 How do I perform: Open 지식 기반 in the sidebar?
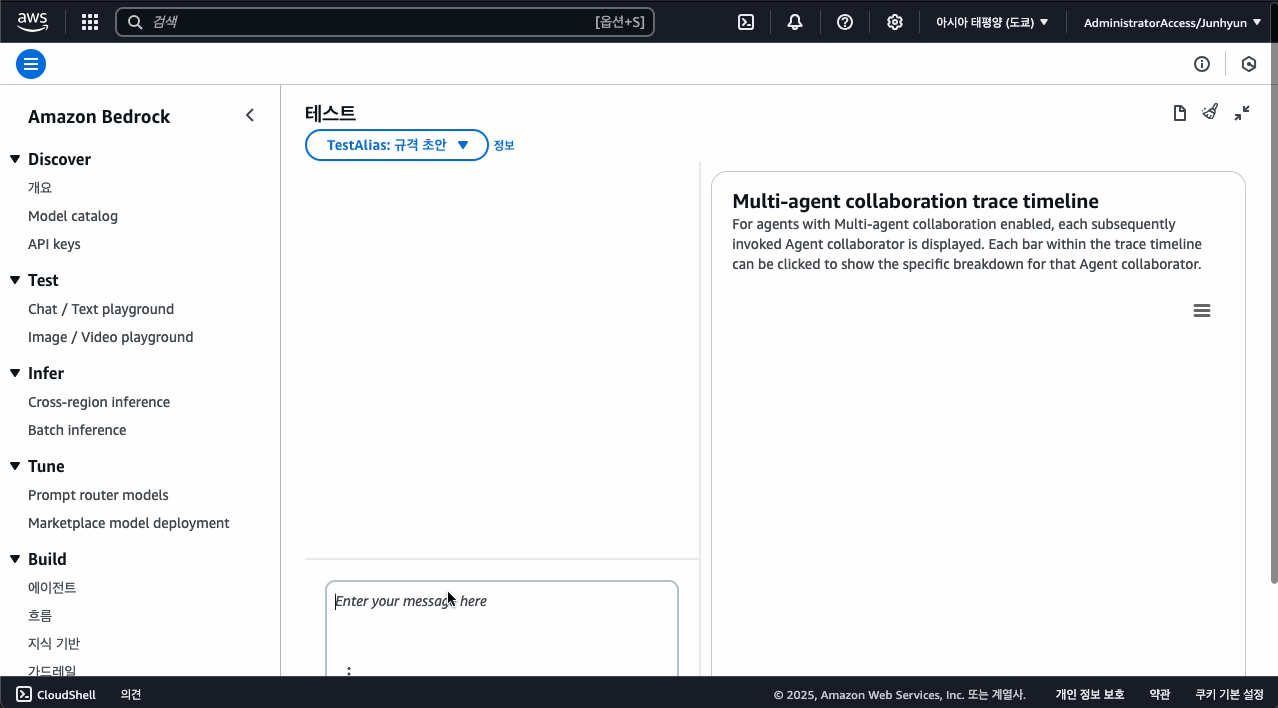(x=54, y=644)
